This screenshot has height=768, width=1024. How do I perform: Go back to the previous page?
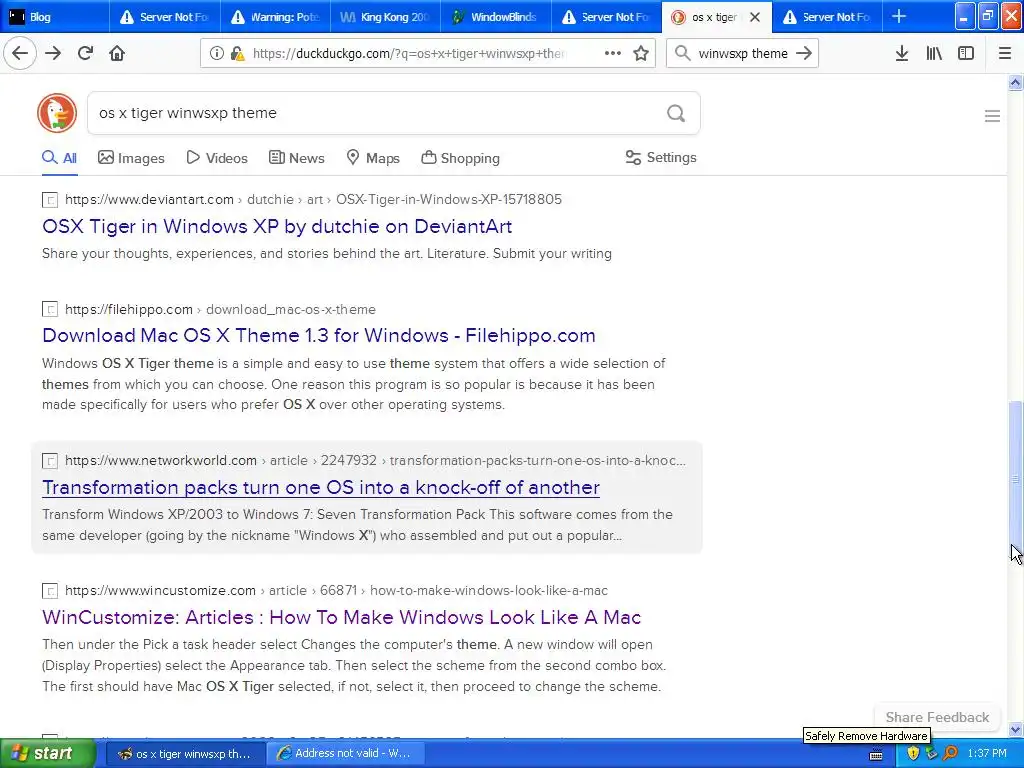(x=20, y=53)
